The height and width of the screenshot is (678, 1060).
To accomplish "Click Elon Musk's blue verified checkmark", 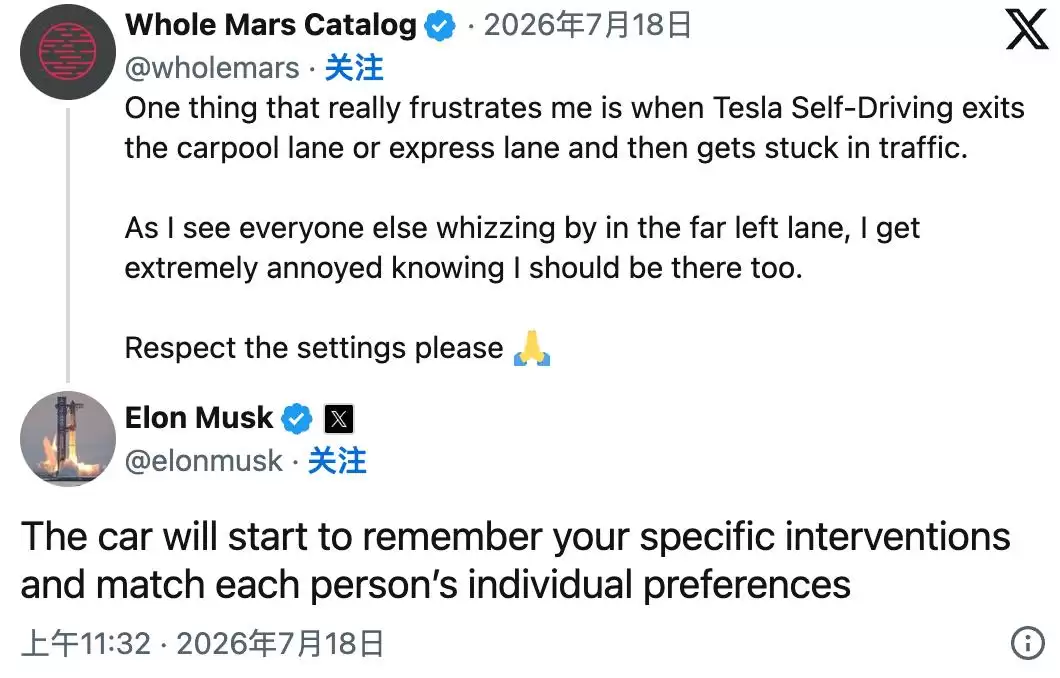I will click(296, 419).
